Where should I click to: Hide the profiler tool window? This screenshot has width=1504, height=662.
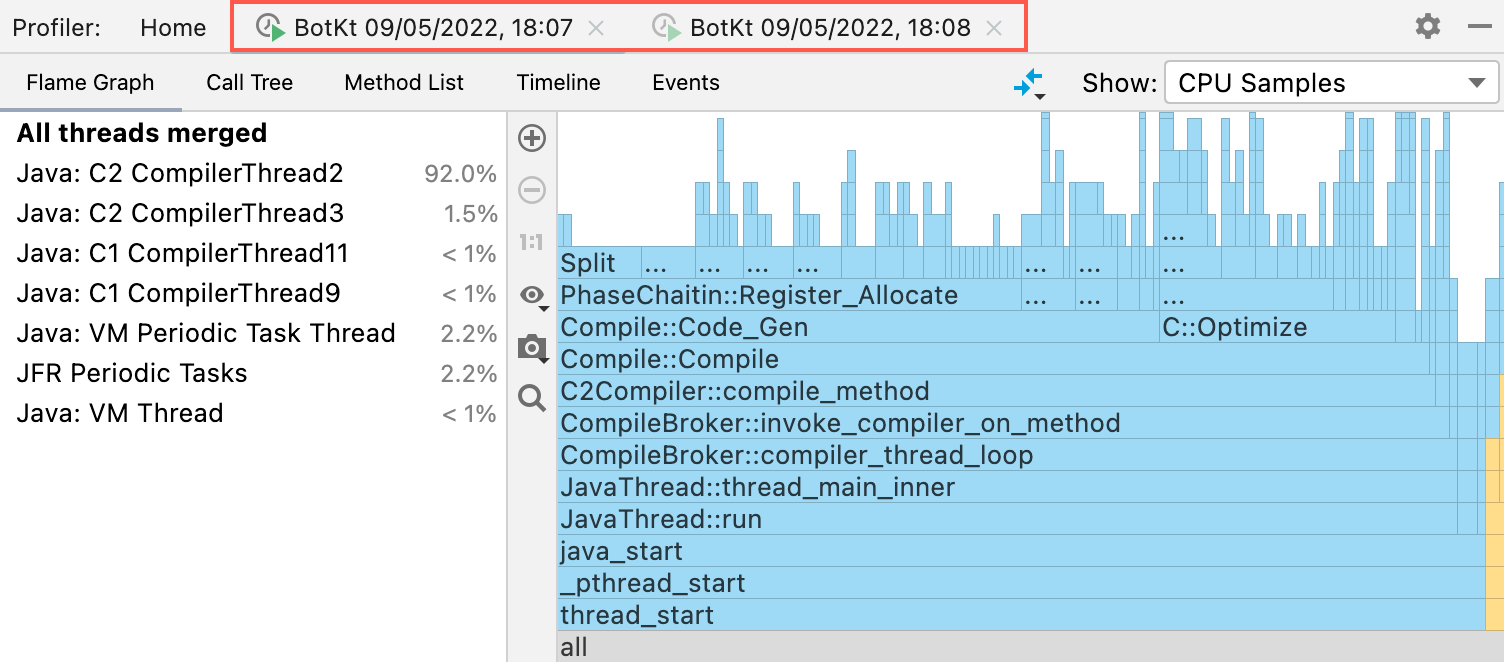tap(1480, 27)
